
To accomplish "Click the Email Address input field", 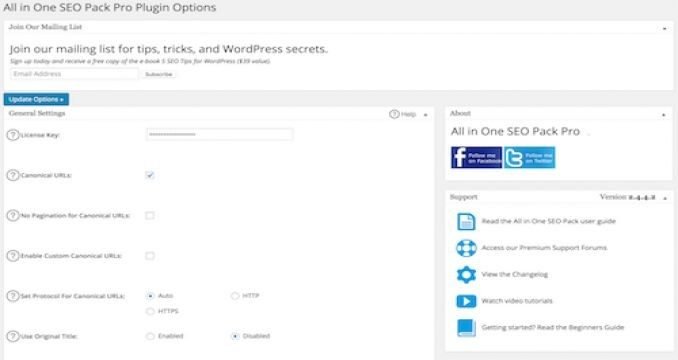I will tap(74, 74).
